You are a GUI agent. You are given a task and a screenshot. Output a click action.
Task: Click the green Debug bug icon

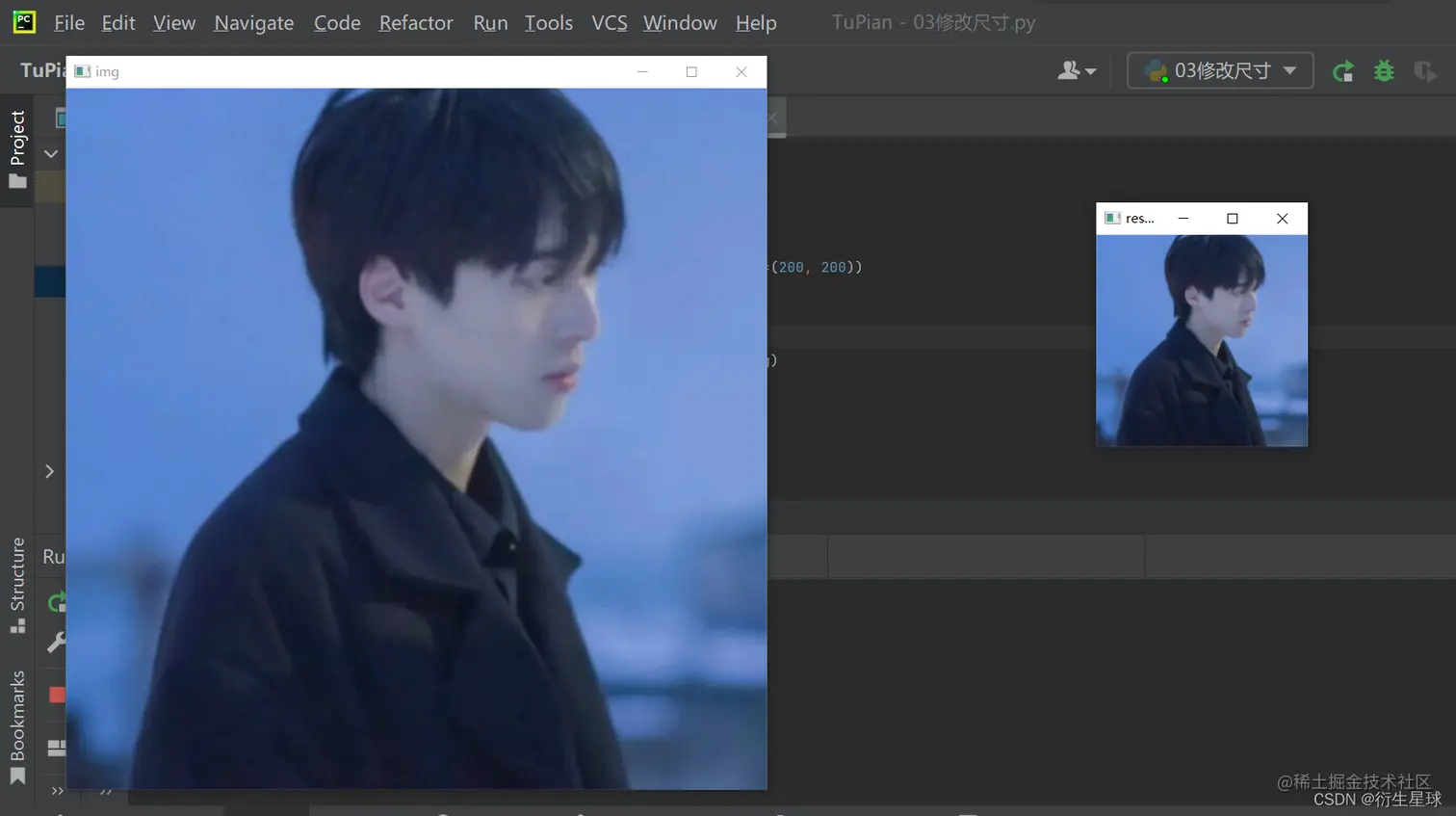[x=1384, y=70]
